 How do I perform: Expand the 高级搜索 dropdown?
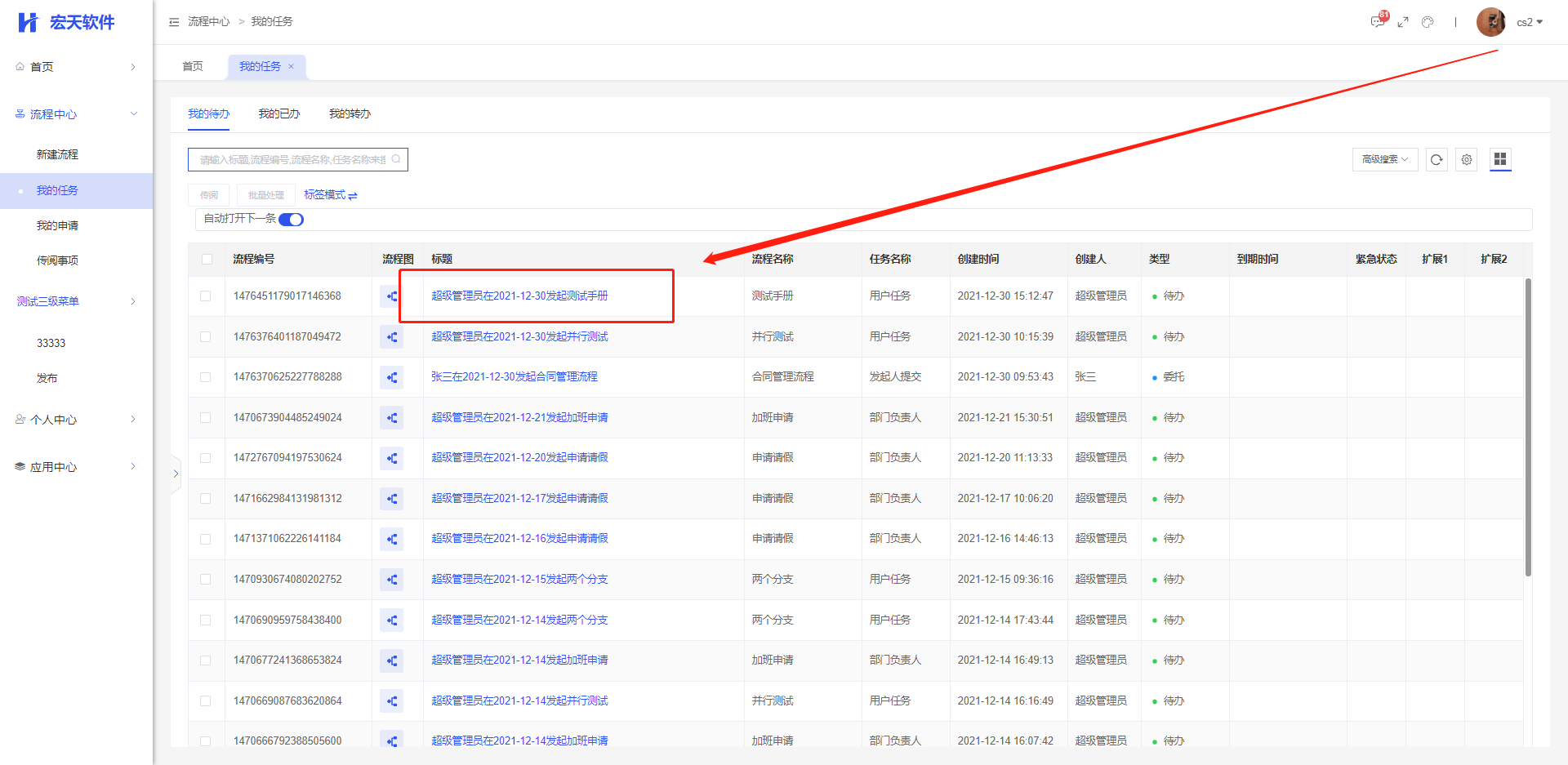coord(1384,160)
